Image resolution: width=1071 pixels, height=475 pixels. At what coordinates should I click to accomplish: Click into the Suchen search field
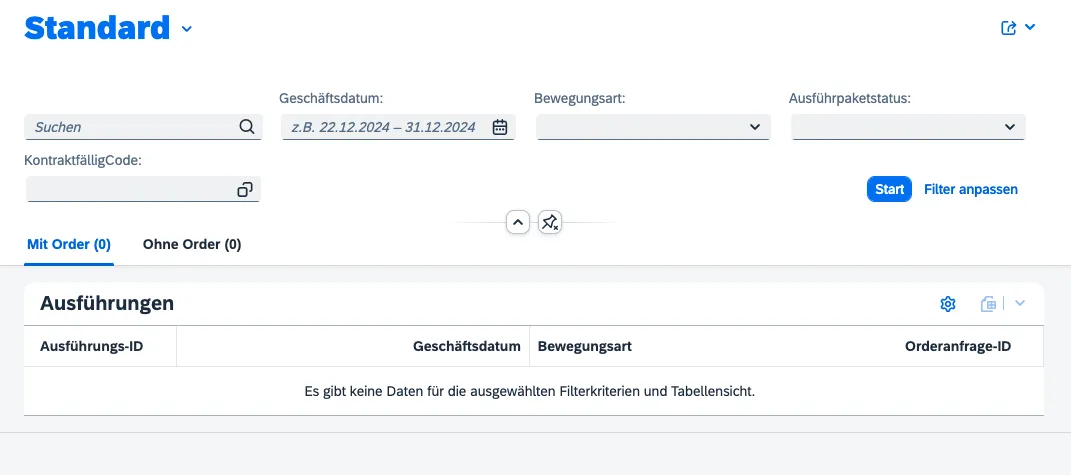tap(130, 127)
